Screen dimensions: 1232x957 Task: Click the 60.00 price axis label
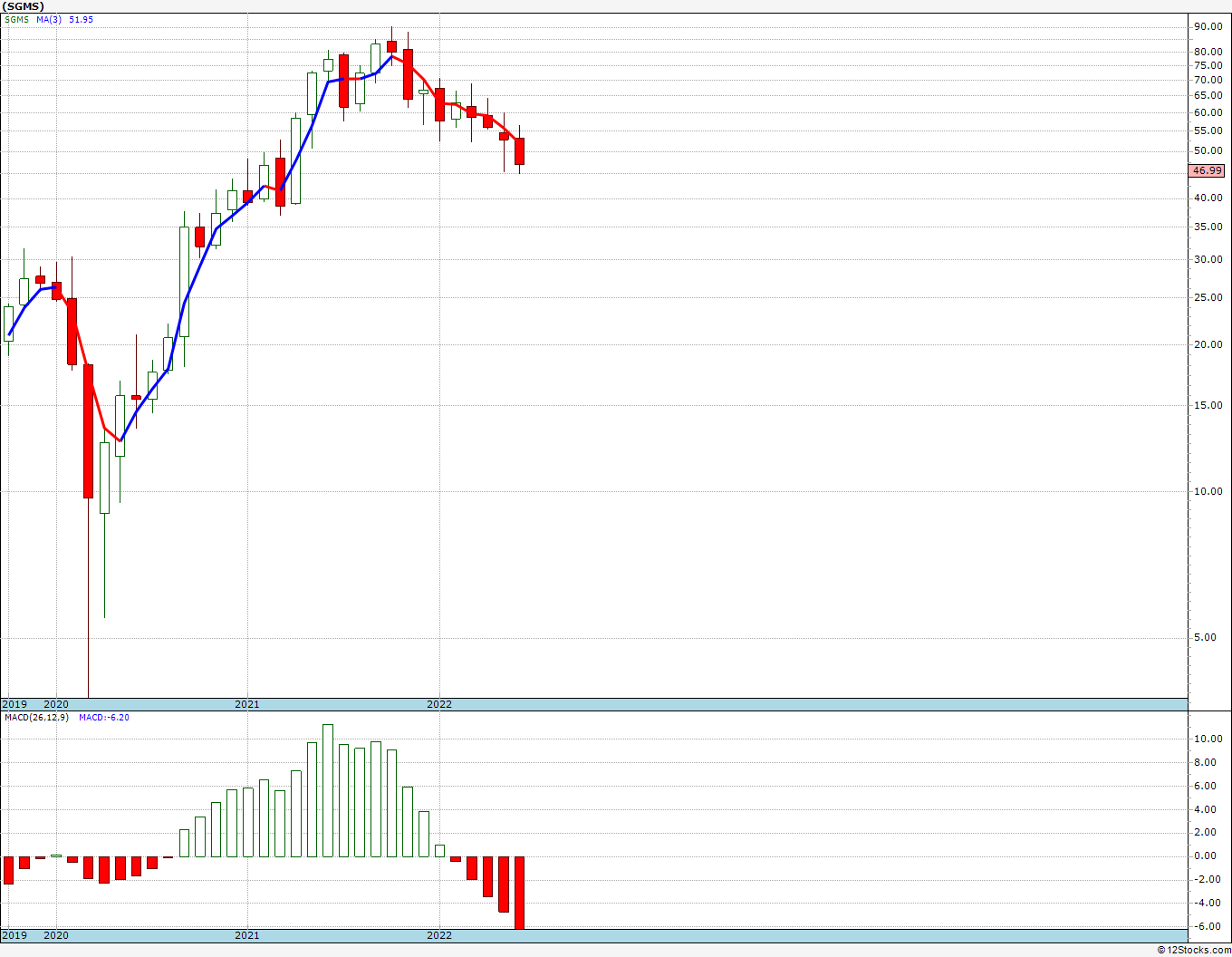(x=1208, y=113)
